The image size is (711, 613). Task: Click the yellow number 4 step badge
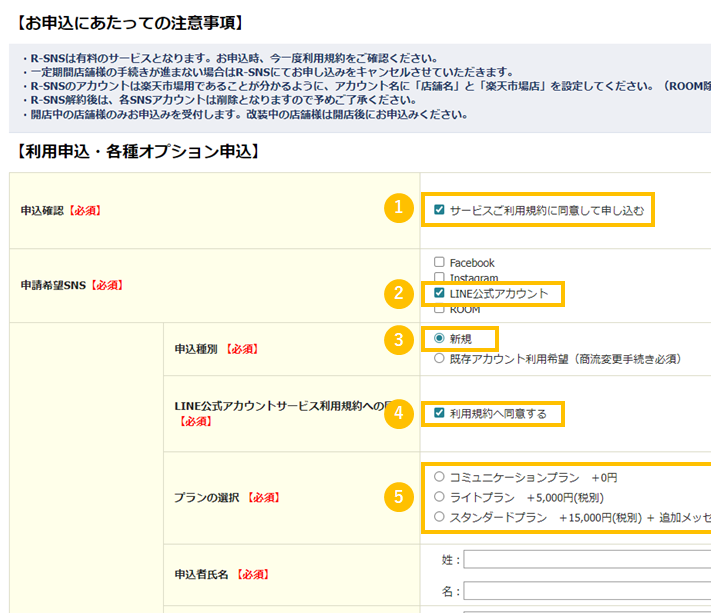tap(398, 412)
